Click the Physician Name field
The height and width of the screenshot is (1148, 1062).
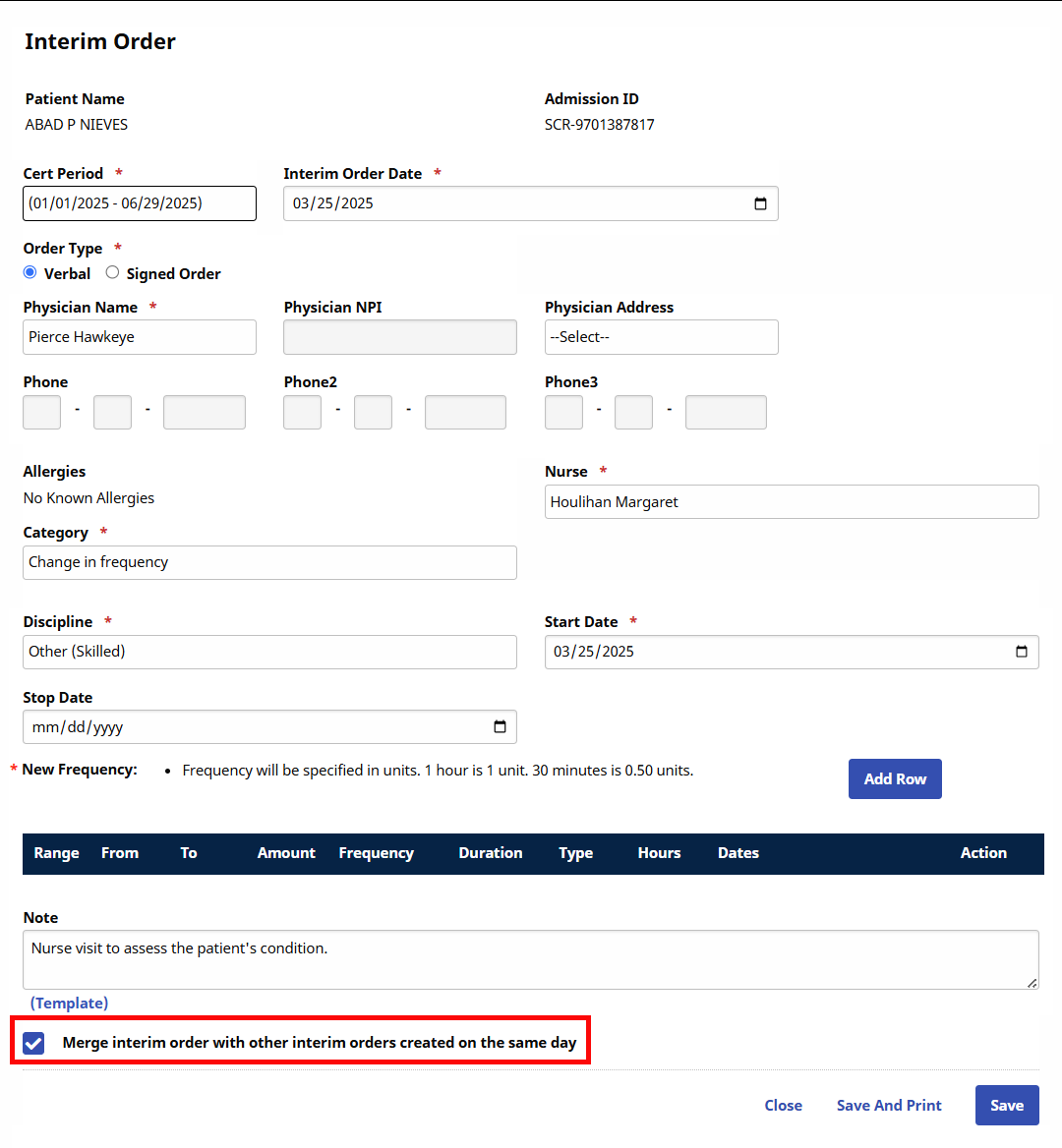(139, 337)
